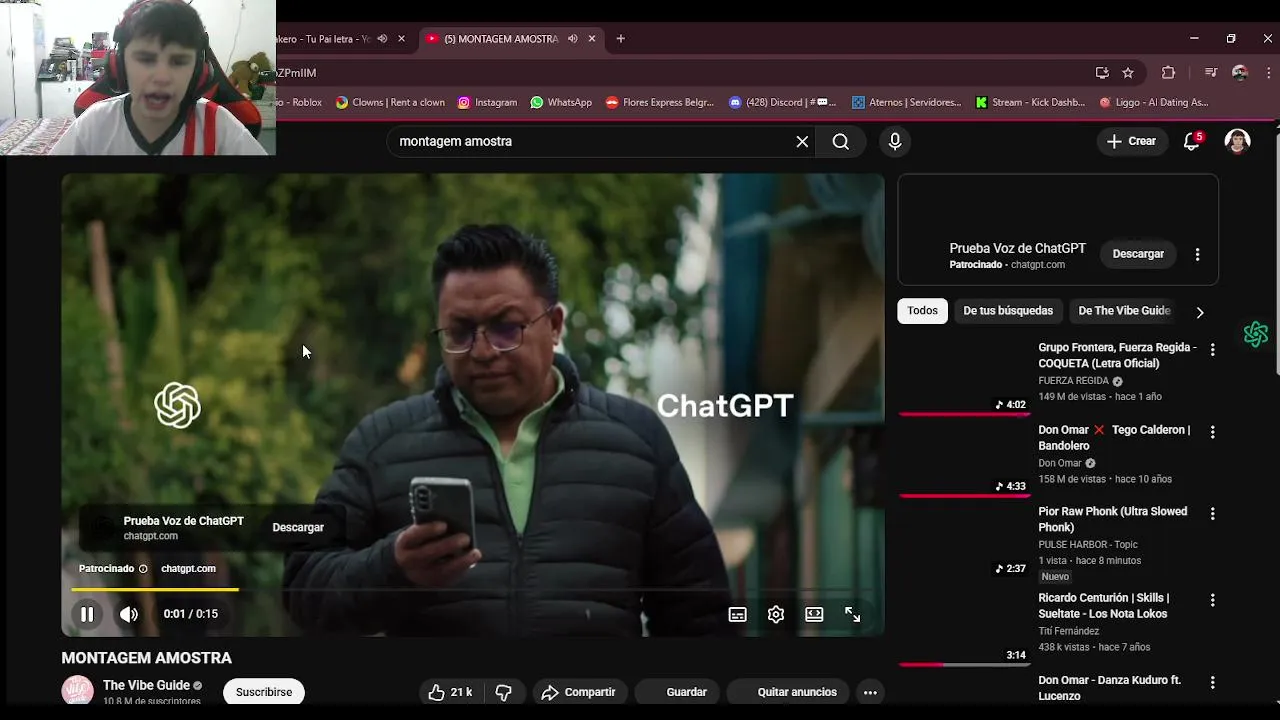Click Descargar in the sidebar ad card
1280x720 pixels.
[x=1138, y=254]
